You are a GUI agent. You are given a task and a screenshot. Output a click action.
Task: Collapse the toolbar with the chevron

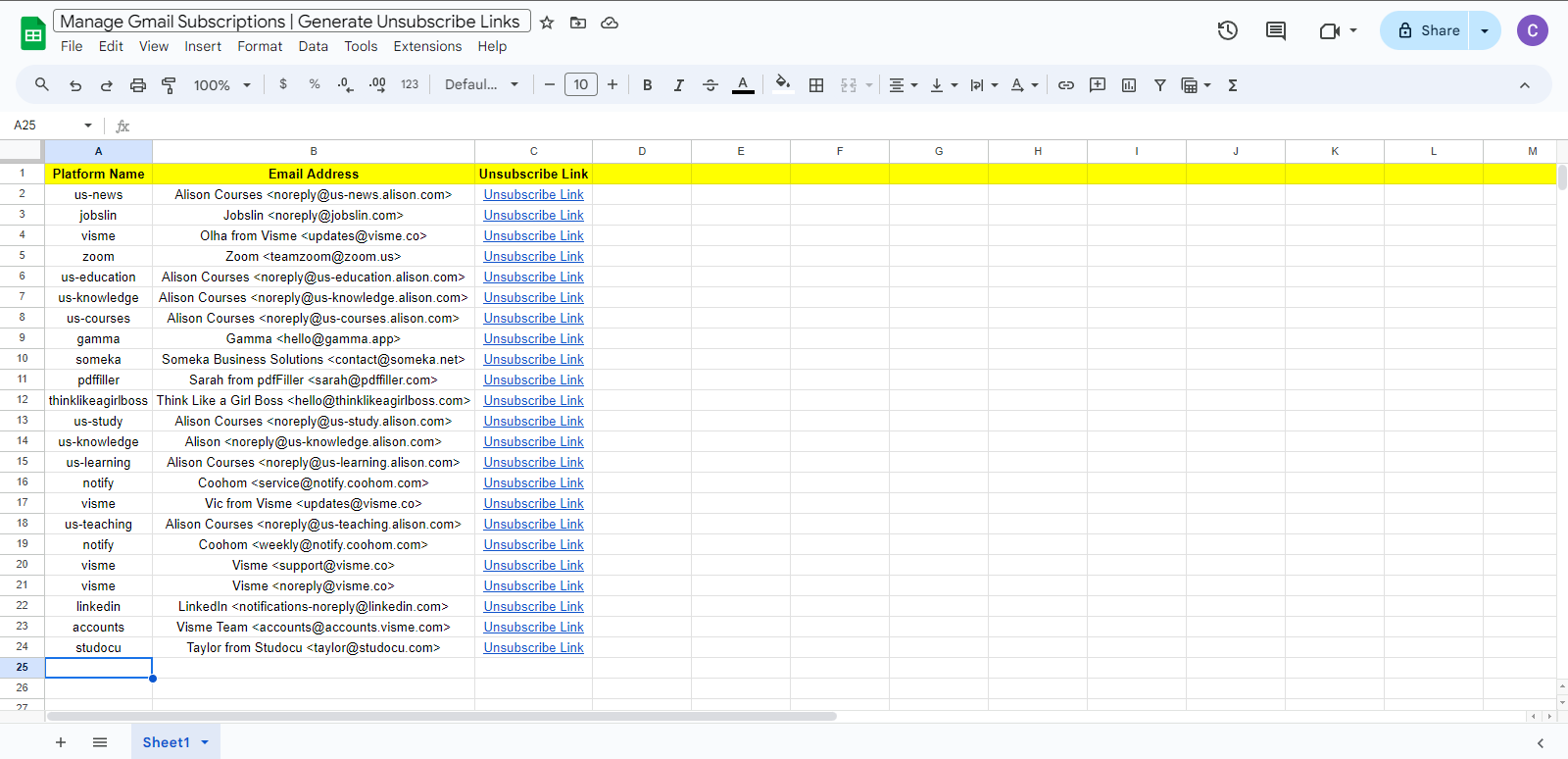(x=1525, y=85)
